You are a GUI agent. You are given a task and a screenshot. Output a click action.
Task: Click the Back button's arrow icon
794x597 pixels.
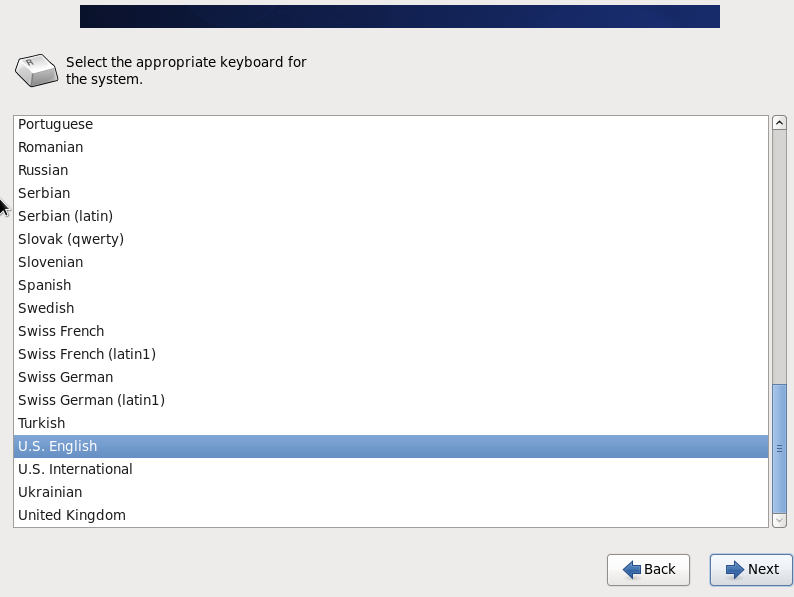coord(631,570)
